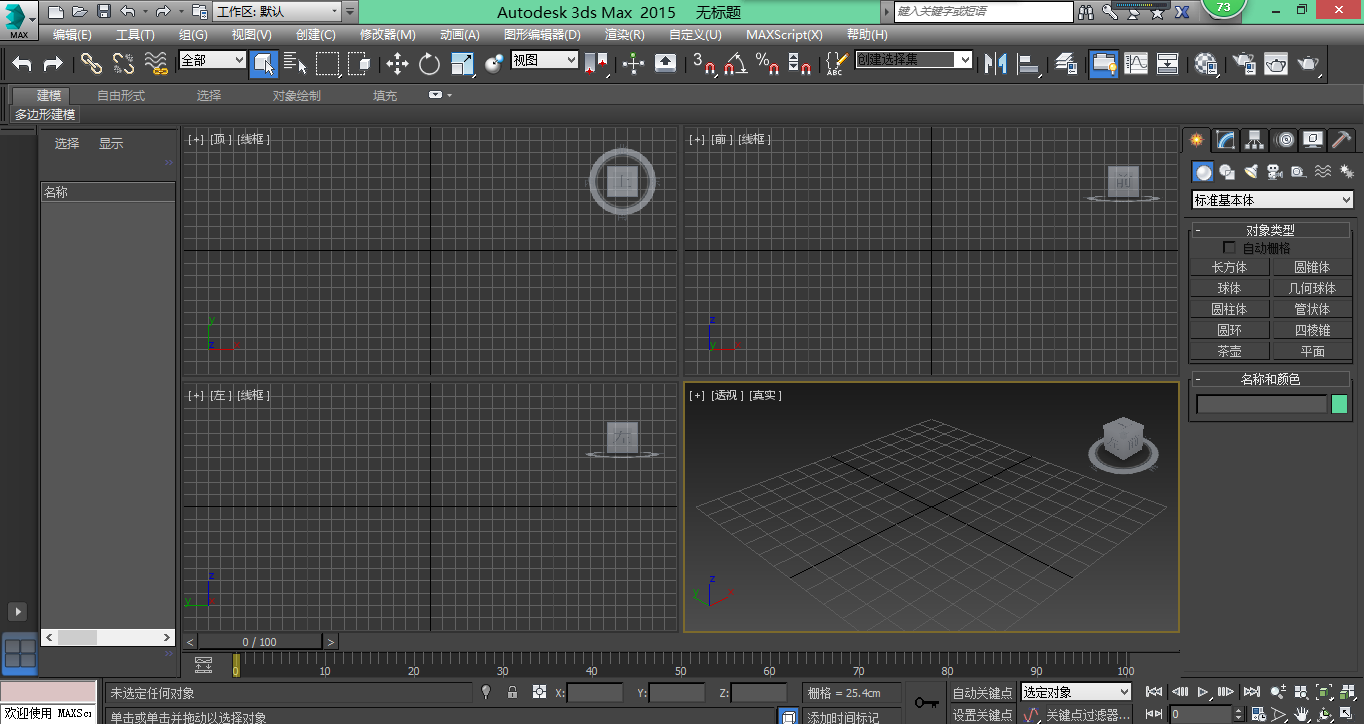Viewport: 1364px width, 724px height.
Task: Open the Material Editor
Action: [x=1206, y=64]
